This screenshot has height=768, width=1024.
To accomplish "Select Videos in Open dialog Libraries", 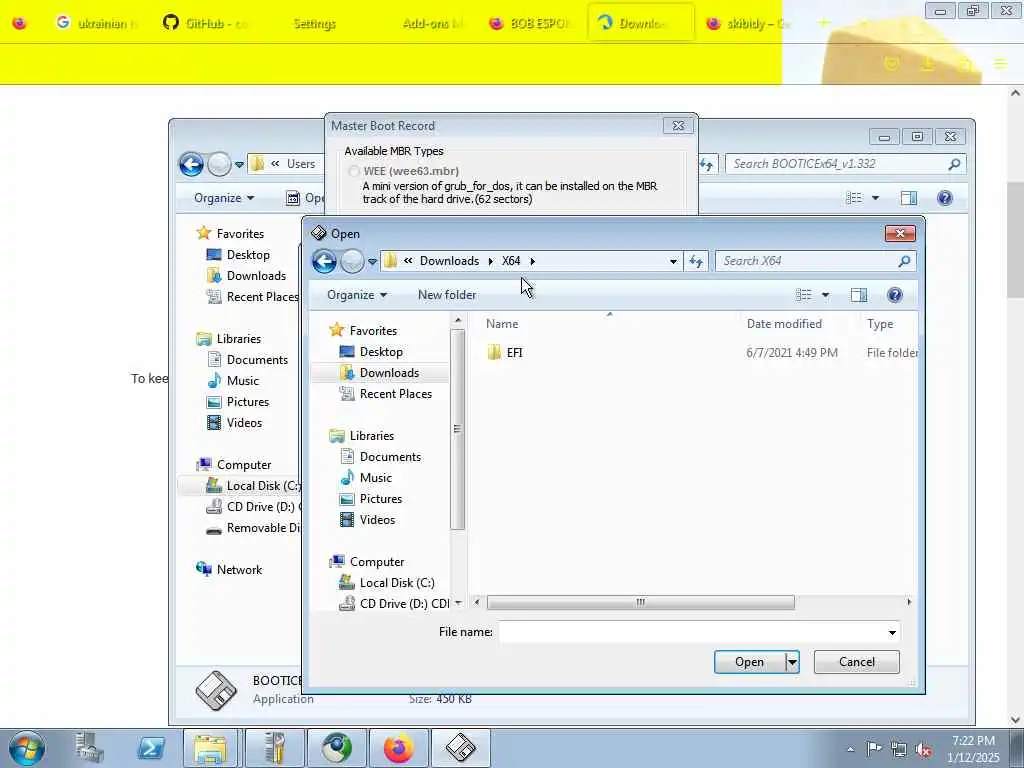I will click(x=377, y=520).
